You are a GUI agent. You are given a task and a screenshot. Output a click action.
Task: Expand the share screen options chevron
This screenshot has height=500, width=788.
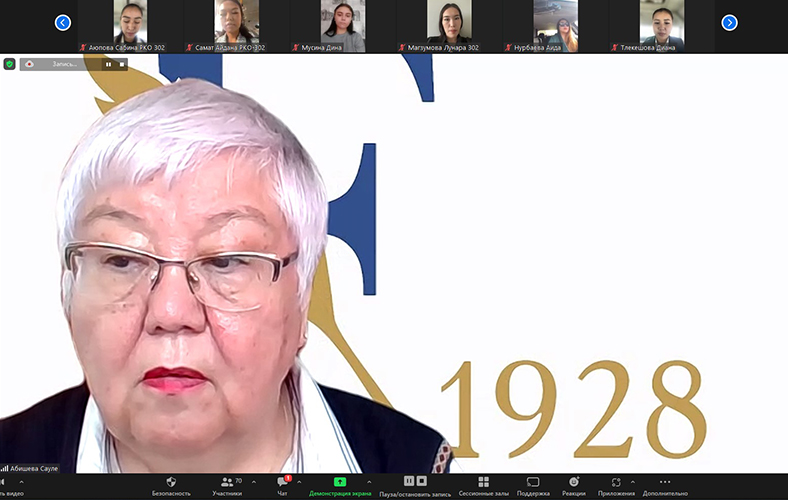click(369, 482)
